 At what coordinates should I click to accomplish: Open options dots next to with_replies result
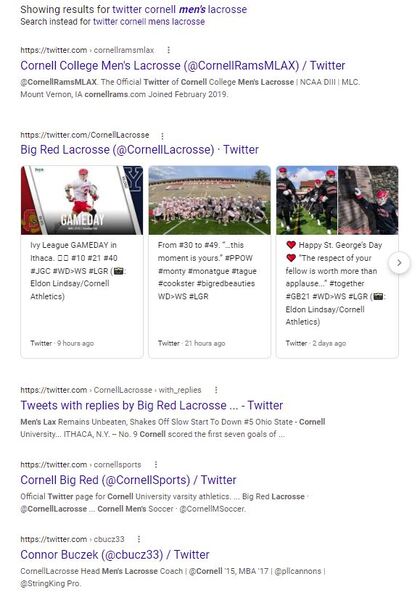[x=216, y=390]
